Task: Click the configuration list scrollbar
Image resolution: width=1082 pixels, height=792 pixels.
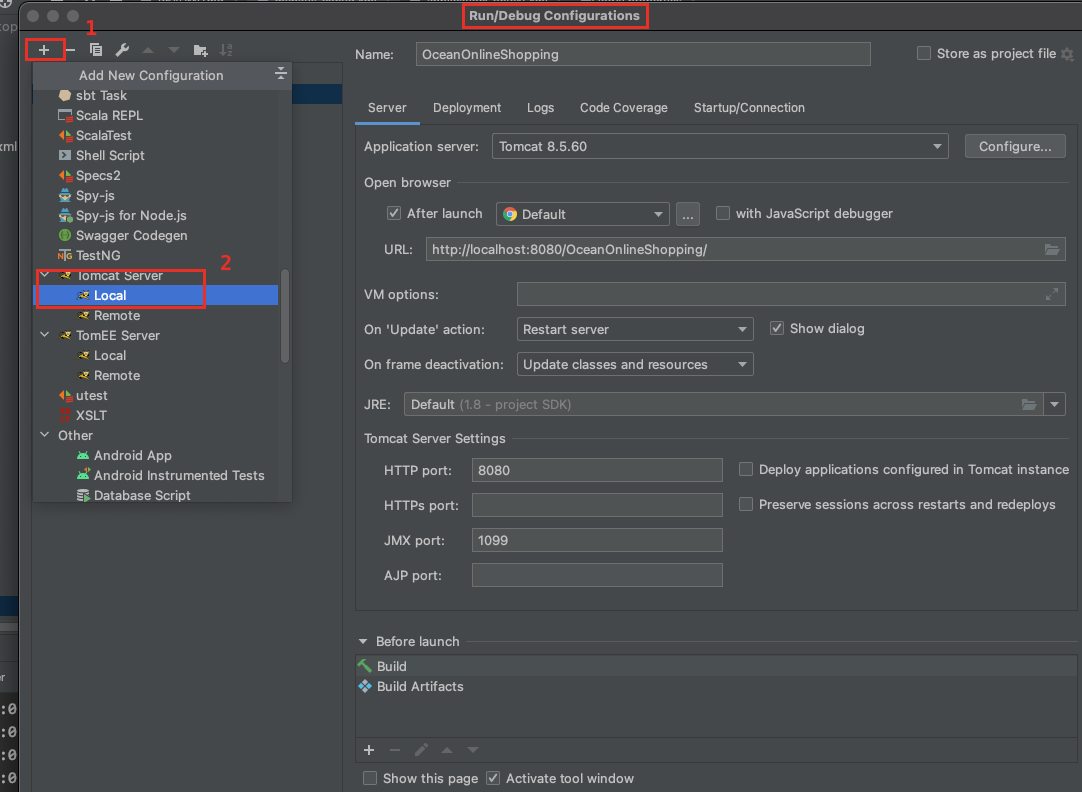Action: [285, 315]
